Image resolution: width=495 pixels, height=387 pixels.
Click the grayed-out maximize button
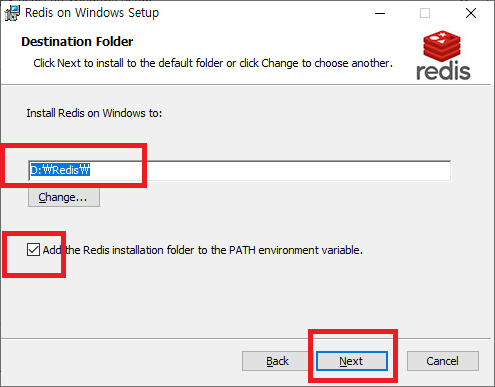(x=425, y=13)
